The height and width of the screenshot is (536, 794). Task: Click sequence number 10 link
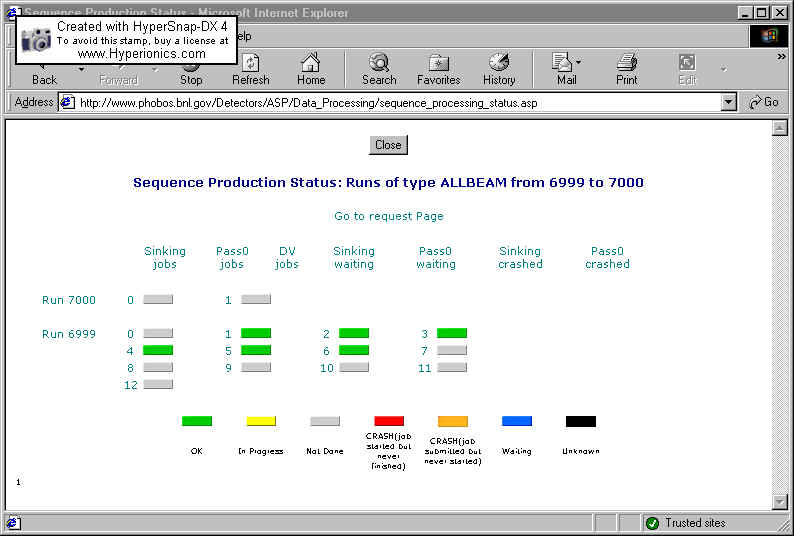click(x=327, y=368)
